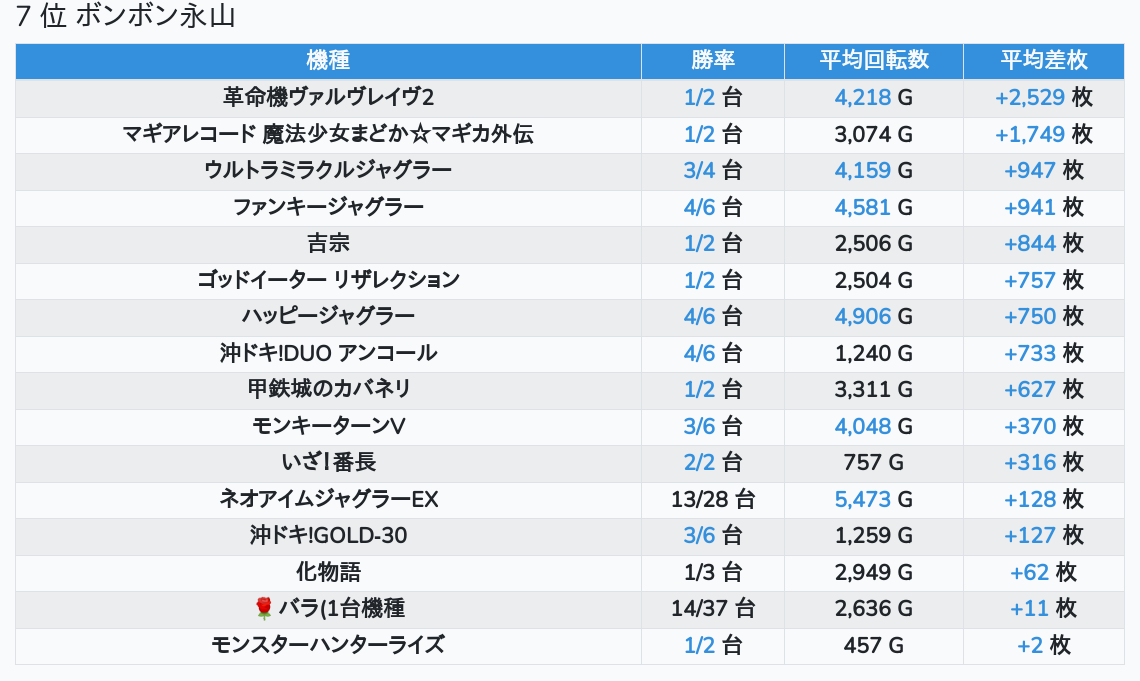
Task: Select the 平均回転数 column header
Action: click(873, 60)
